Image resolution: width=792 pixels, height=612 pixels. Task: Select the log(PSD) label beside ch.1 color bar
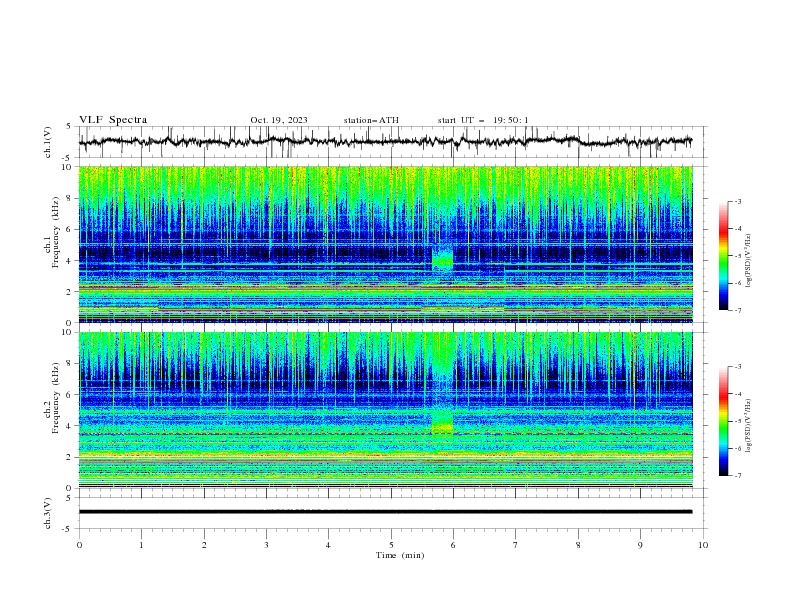click(x=749, y=261)
